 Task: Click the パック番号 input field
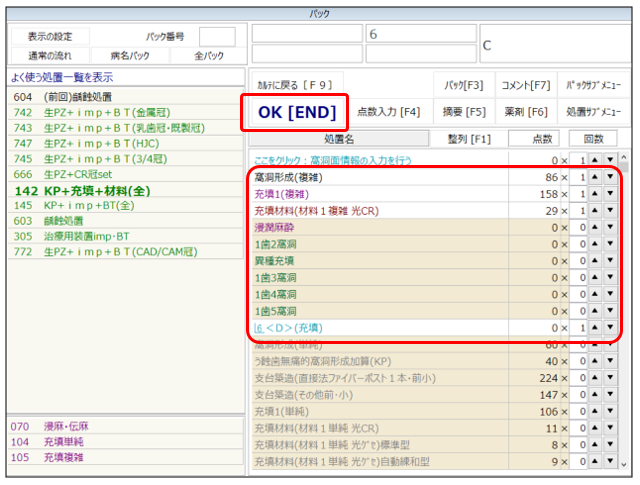(x=217, y=37)
